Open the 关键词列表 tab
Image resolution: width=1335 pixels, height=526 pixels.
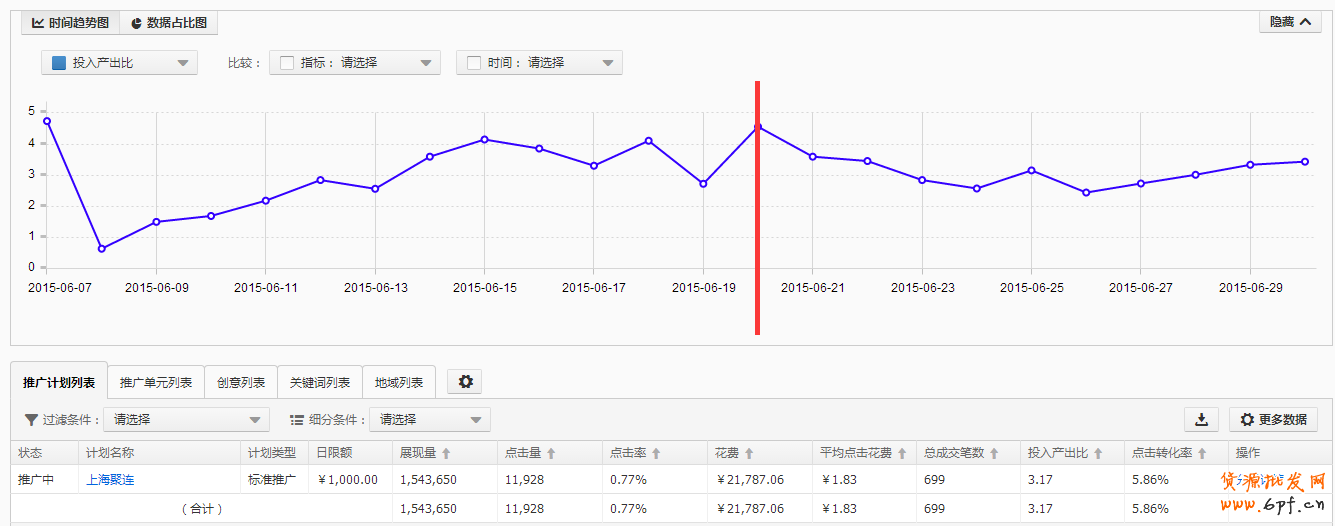coord(320,382)
